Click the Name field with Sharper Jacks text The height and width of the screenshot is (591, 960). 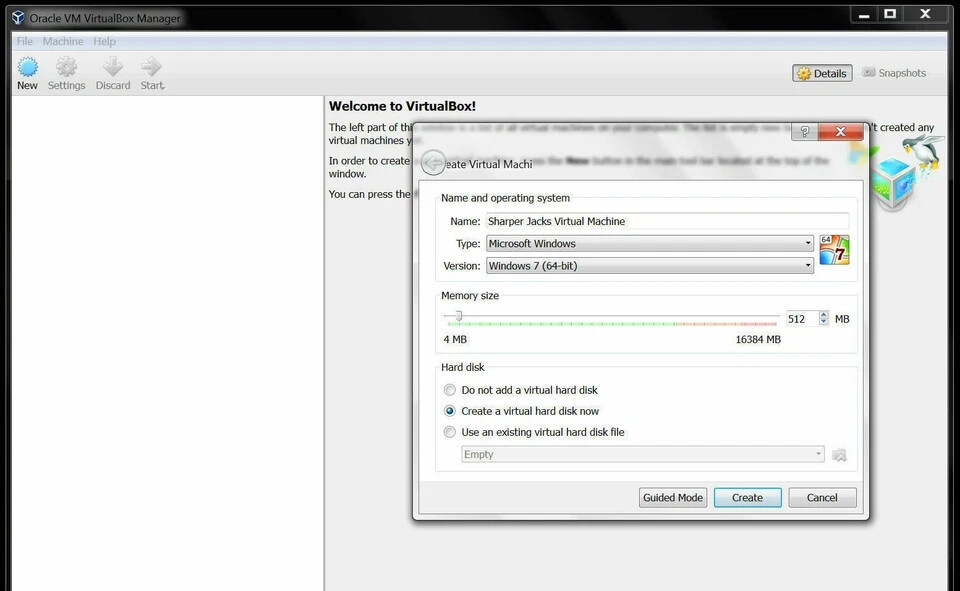pyautogui.click(x=667, y=221)
